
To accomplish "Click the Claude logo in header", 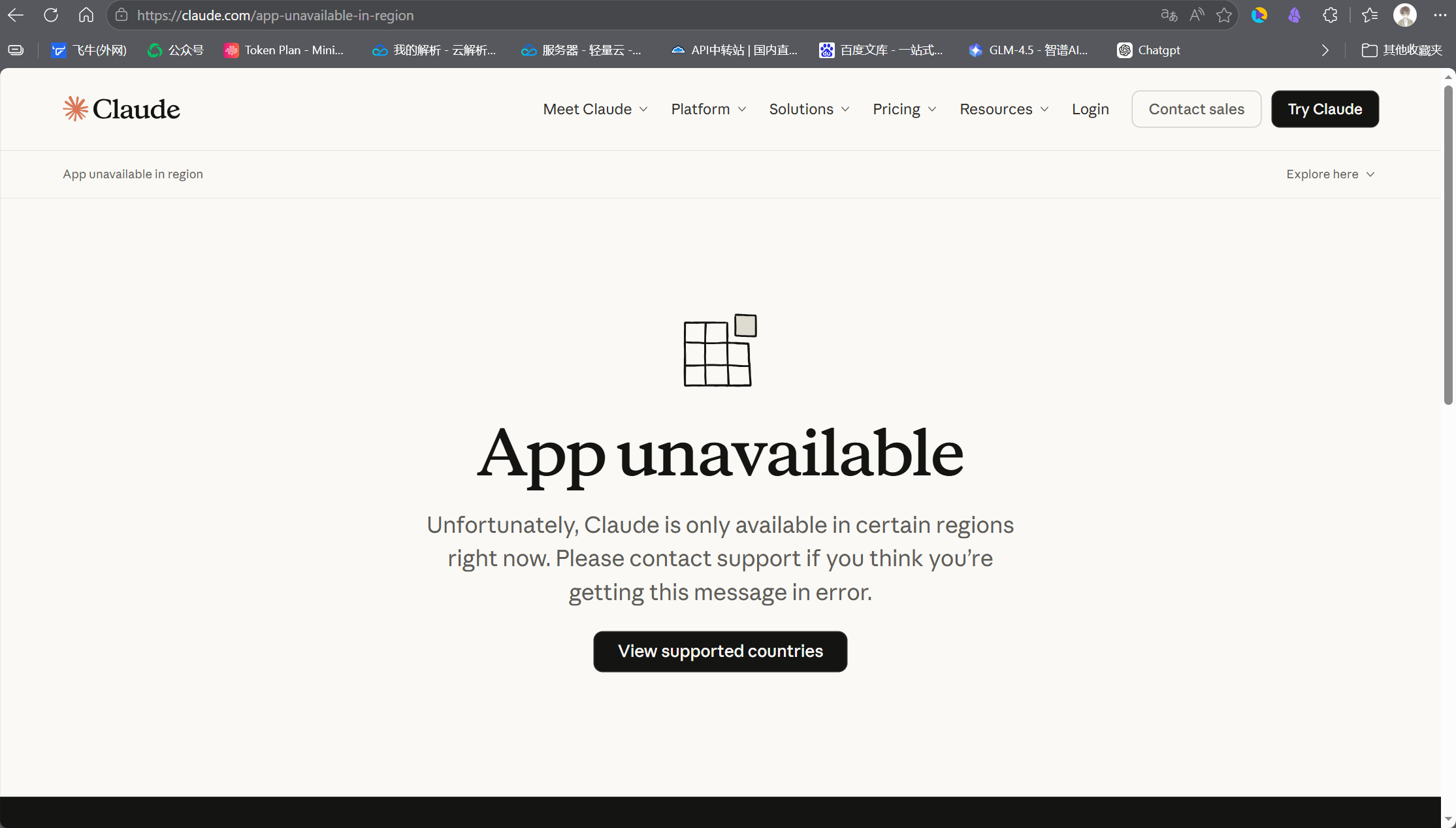I will tap(121, 109).
